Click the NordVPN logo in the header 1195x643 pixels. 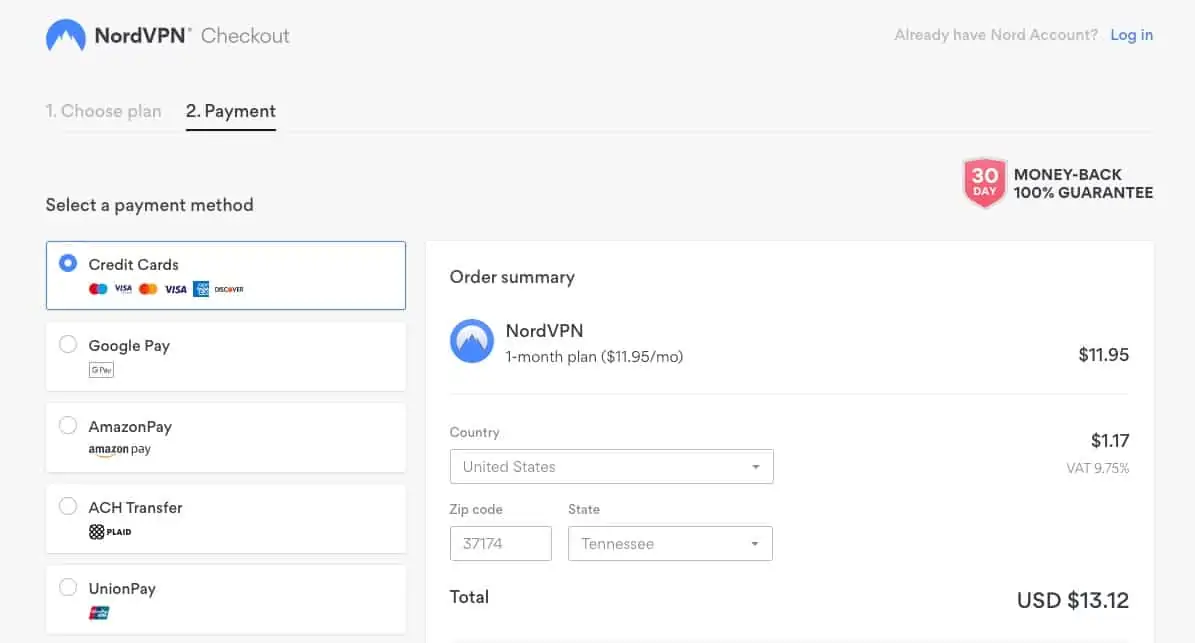click(x=66, y=36)
